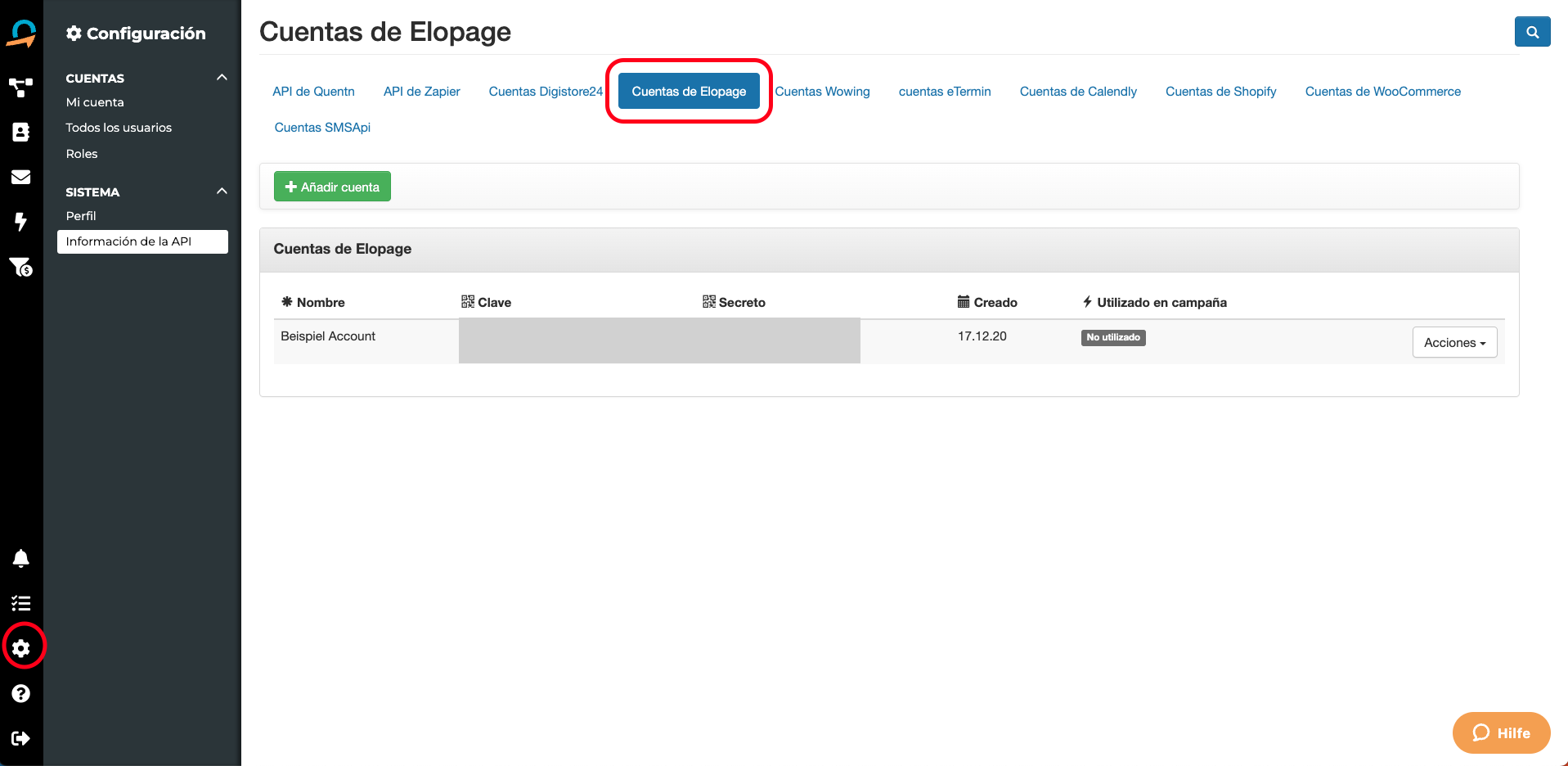Click the Utilizado en campaña column header

pyautogui.click(x=1154, y=302)
